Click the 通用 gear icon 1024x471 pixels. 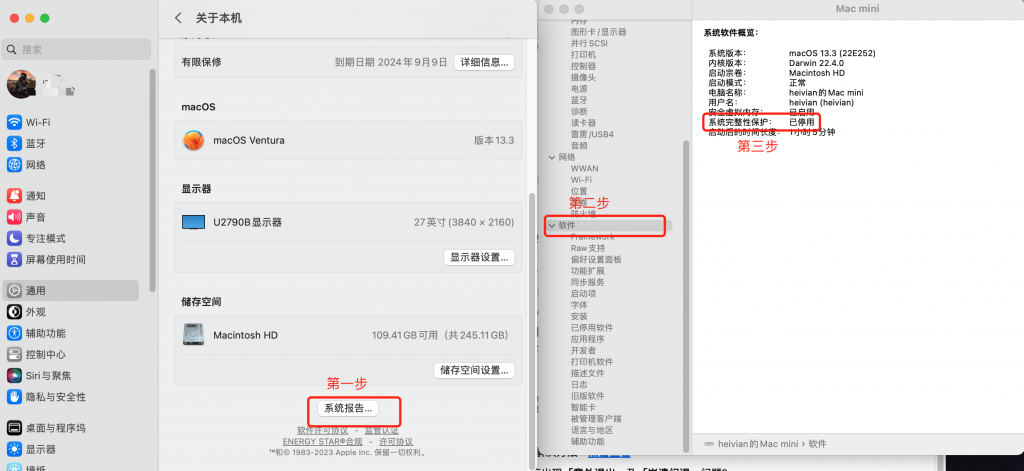14,291
